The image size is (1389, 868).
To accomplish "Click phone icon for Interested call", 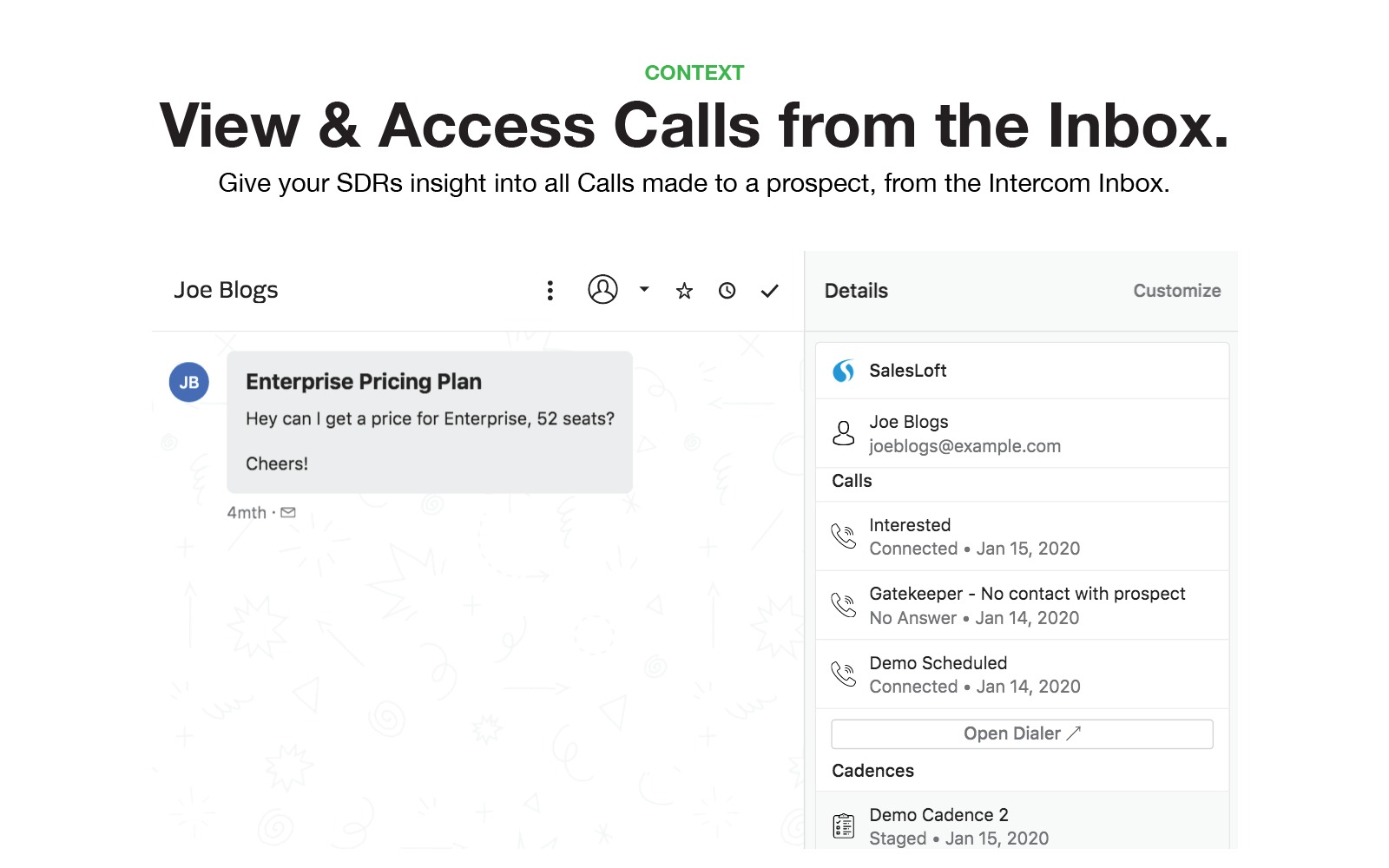I will tap(844, 536).
